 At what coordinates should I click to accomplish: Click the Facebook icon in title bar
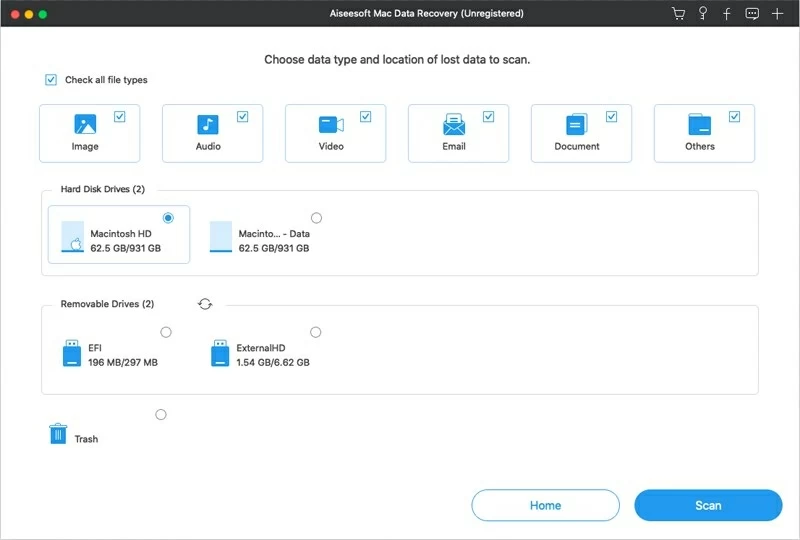727,14
